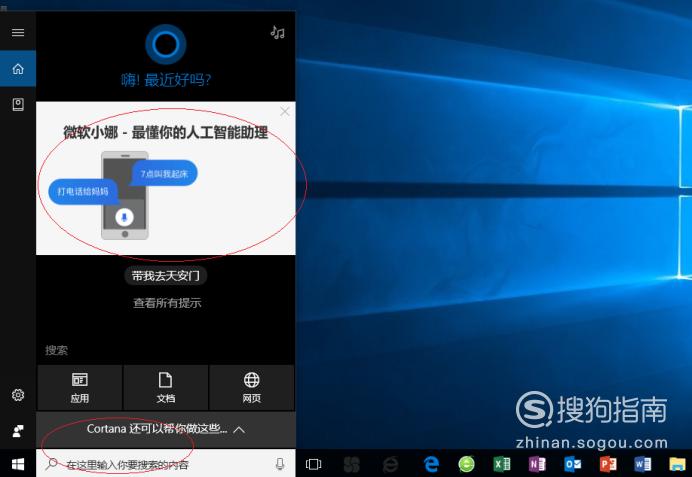Click the phone assistant promo image

[x=124, y=195]
